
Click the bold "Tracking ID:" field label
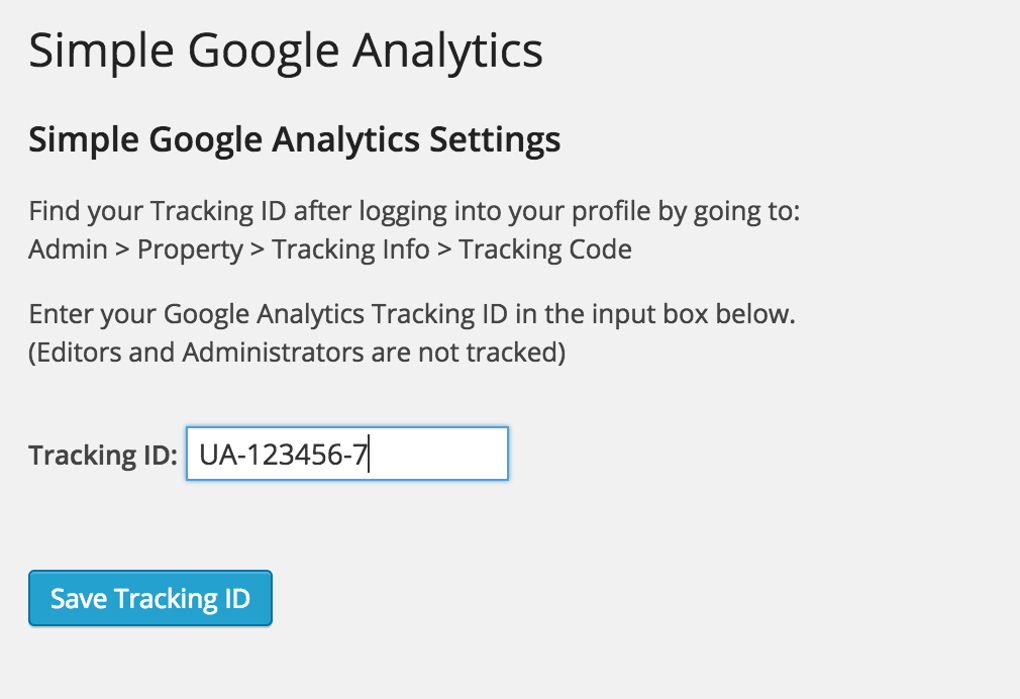103,455
